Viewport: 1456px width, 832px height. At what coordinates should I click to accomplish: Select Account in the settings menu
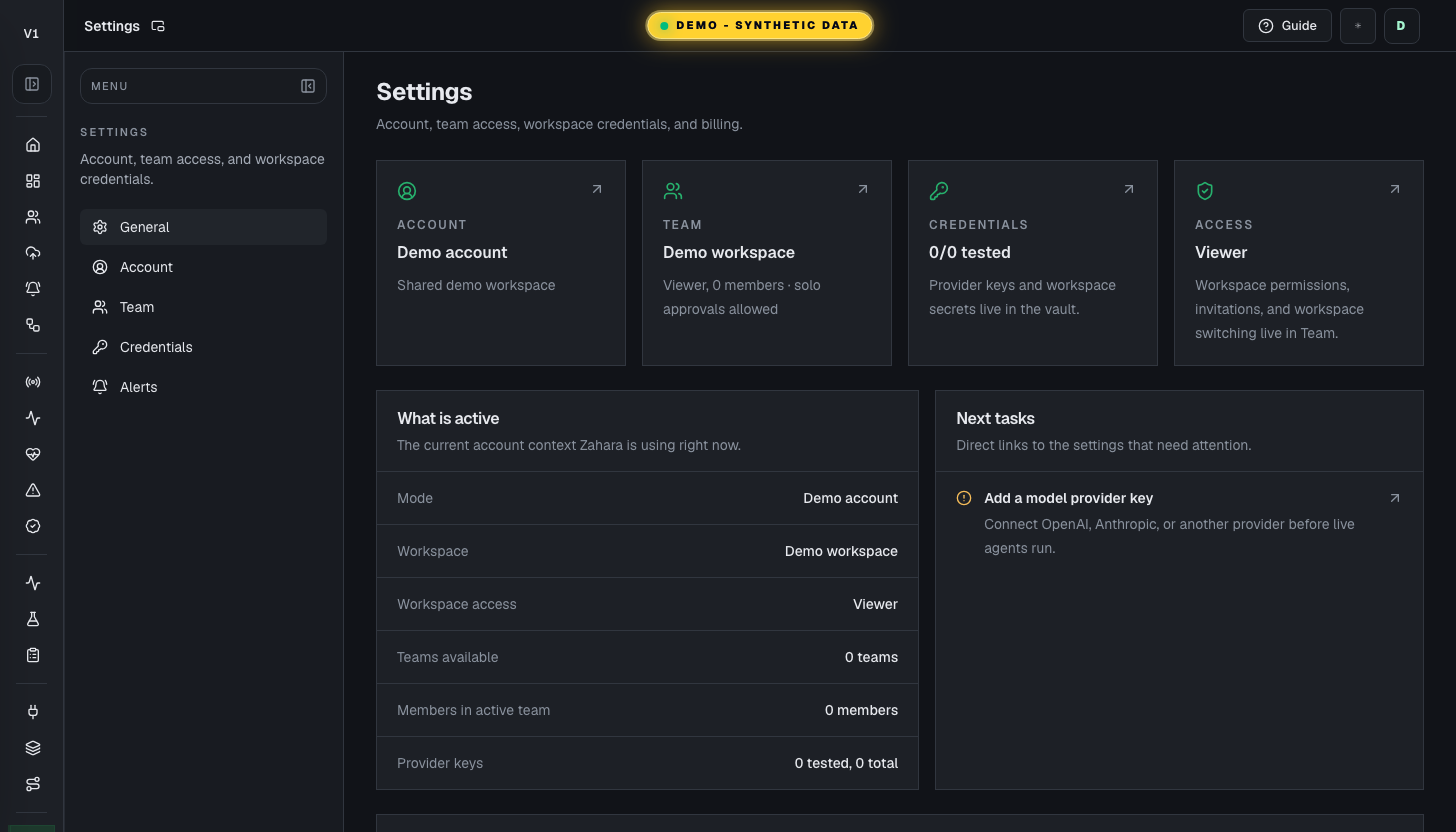pyautogui.click(x=203, y=267)
